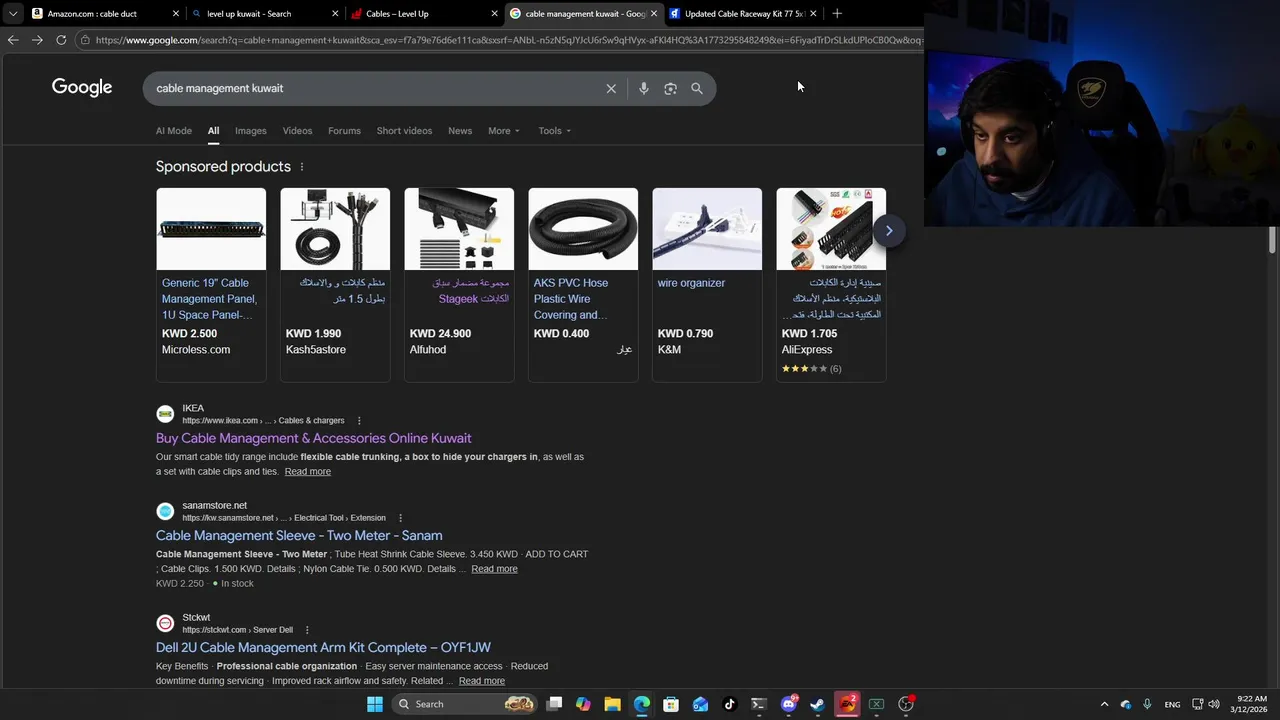Open options for Stckwt result
The height and width of the screenshot is (720, 1280).
[x=307, y=630]
